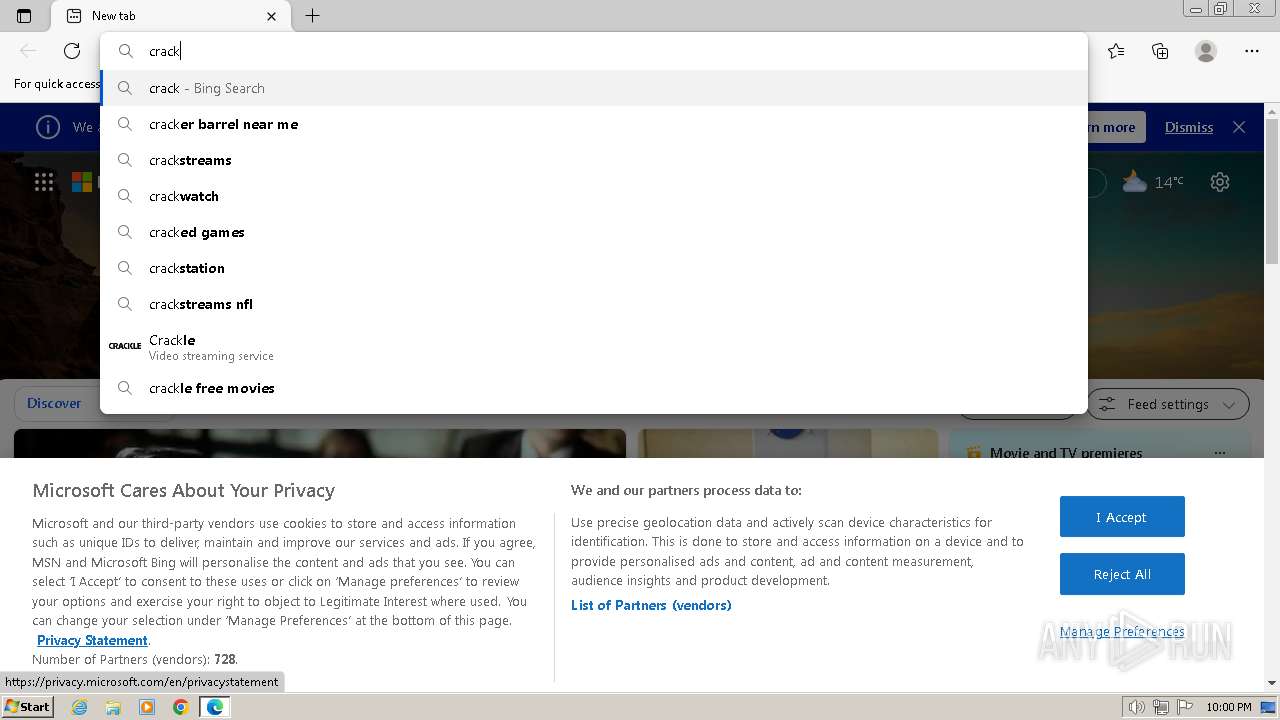The height and width of the screenshot is (720, 1280).
Task: Click the Reject All button
Action: pyautogui.click(x=1122, y=574)
